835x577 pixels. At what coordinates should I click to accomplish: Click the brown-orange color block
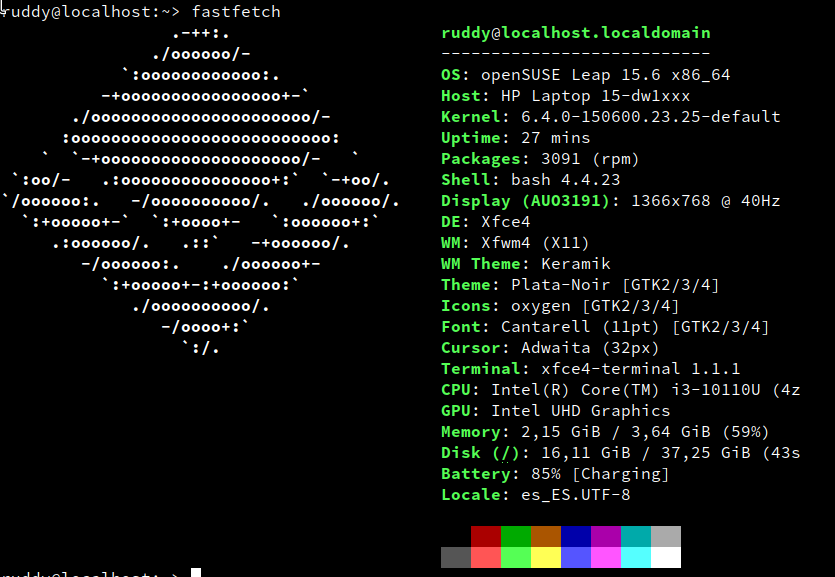tap(546, 537)
